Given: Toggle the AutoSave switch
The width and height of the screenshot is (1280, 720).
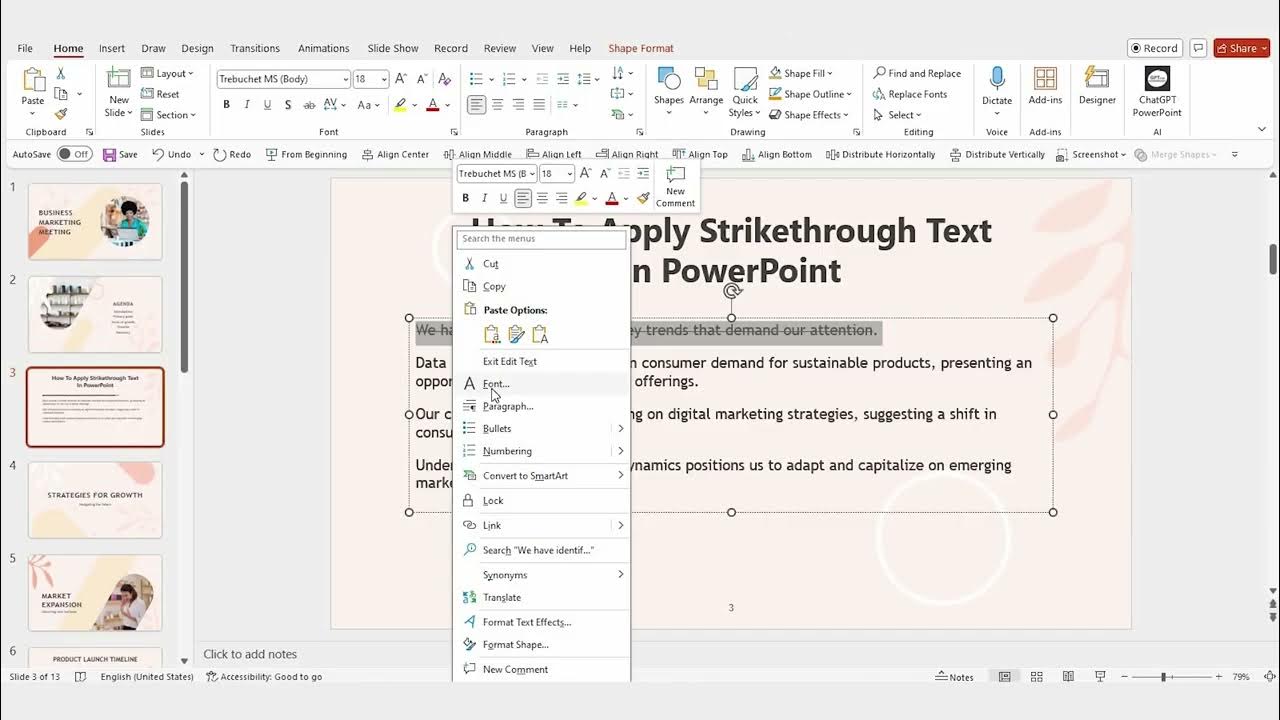Looking at the screenshot, I should point(74,155).
